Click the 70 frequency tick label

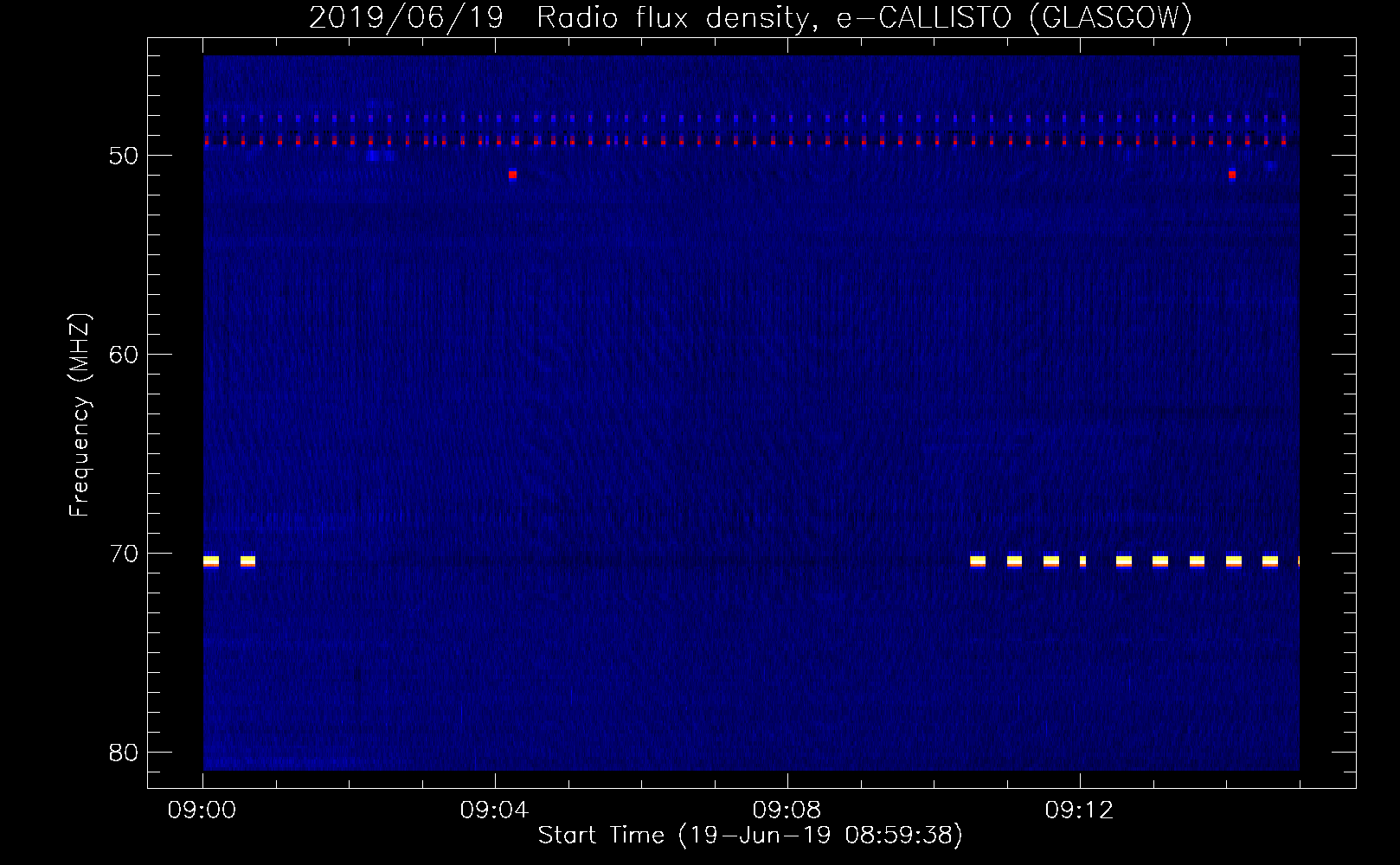(x=124, y=554)
